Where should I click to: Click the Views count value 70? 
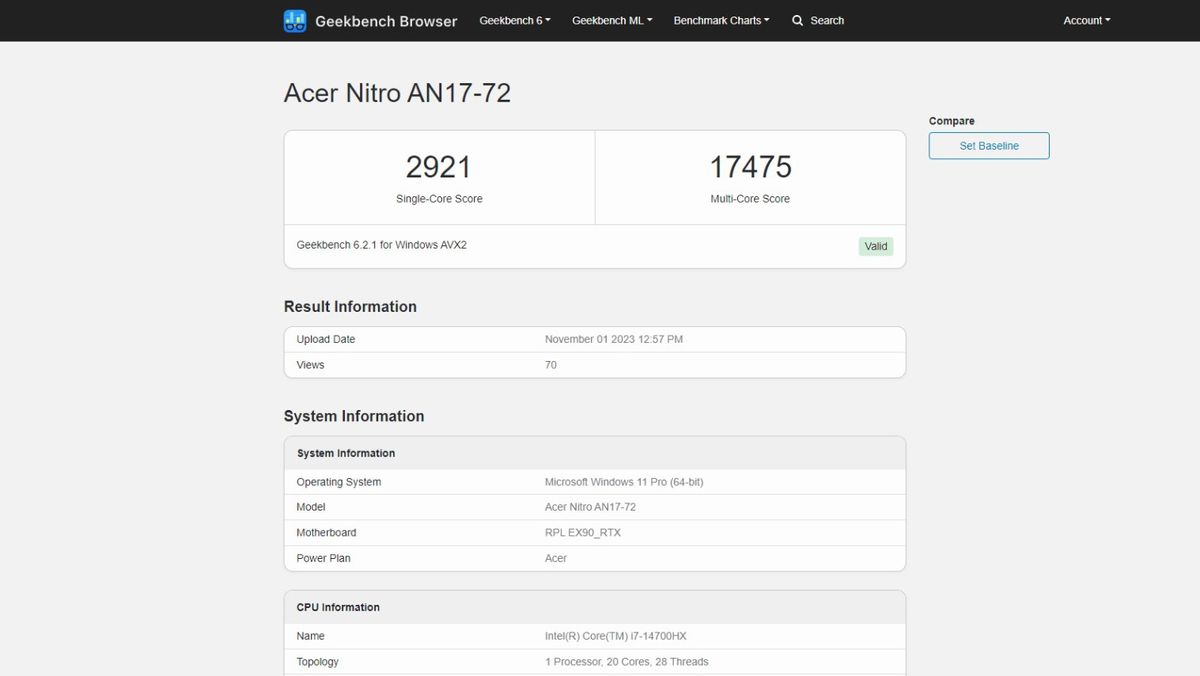[x=551, y=365]
